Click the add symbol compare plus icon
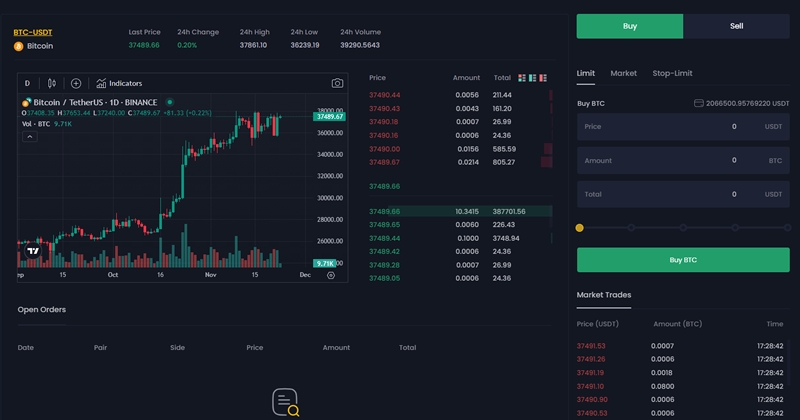800x420 pixels. (76, 83)
